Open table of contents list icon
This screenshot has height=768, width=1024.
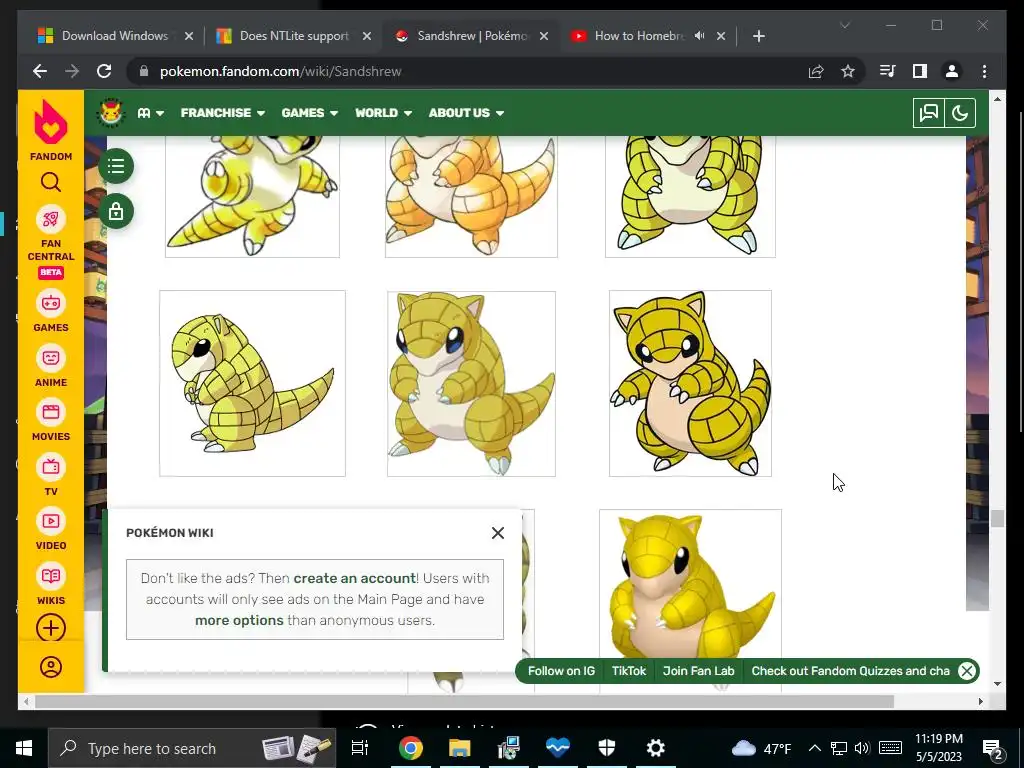(x=116, y=166)
